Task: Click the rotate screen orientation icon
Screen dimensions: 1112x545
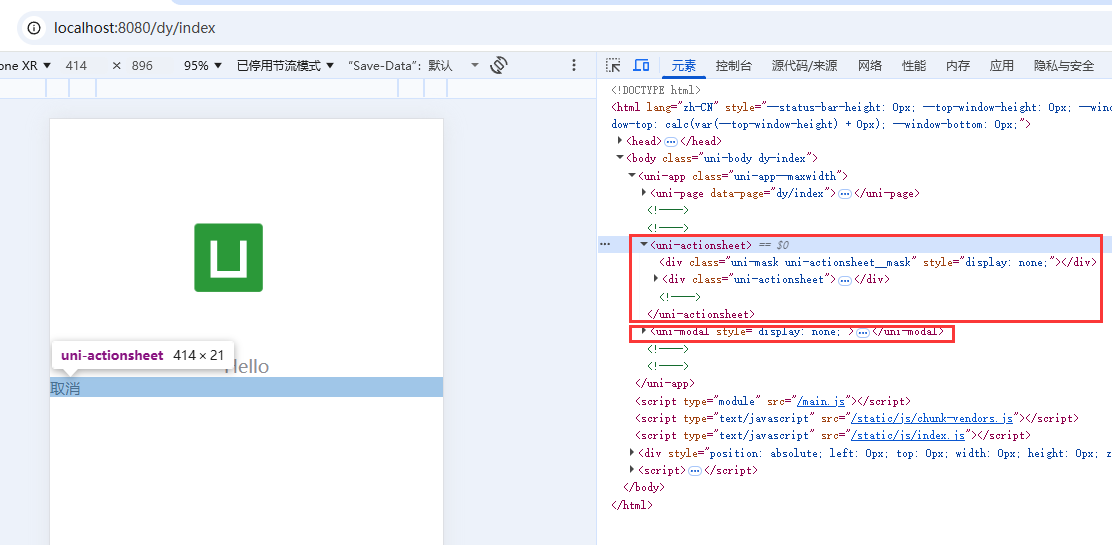Action: point(499,65)
